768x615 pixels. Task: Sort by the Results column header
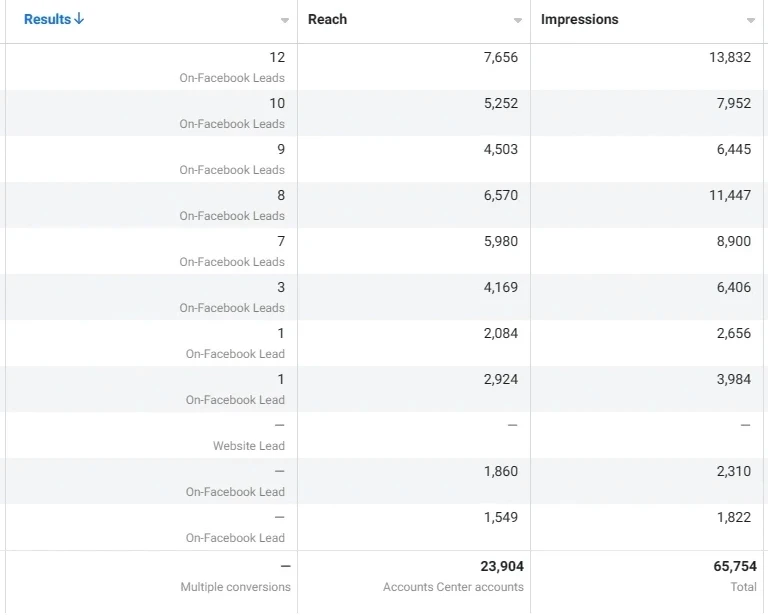[48, 19]
